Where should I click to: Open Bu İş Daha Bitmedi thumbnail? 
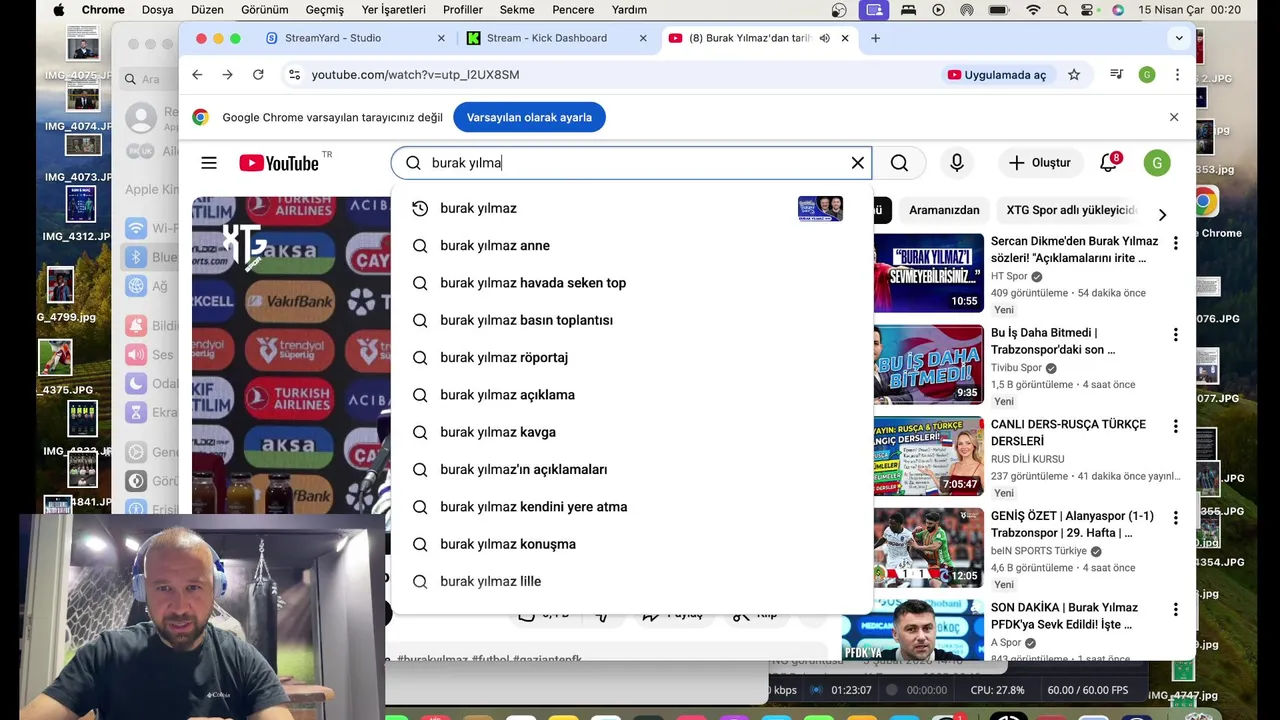928,364
